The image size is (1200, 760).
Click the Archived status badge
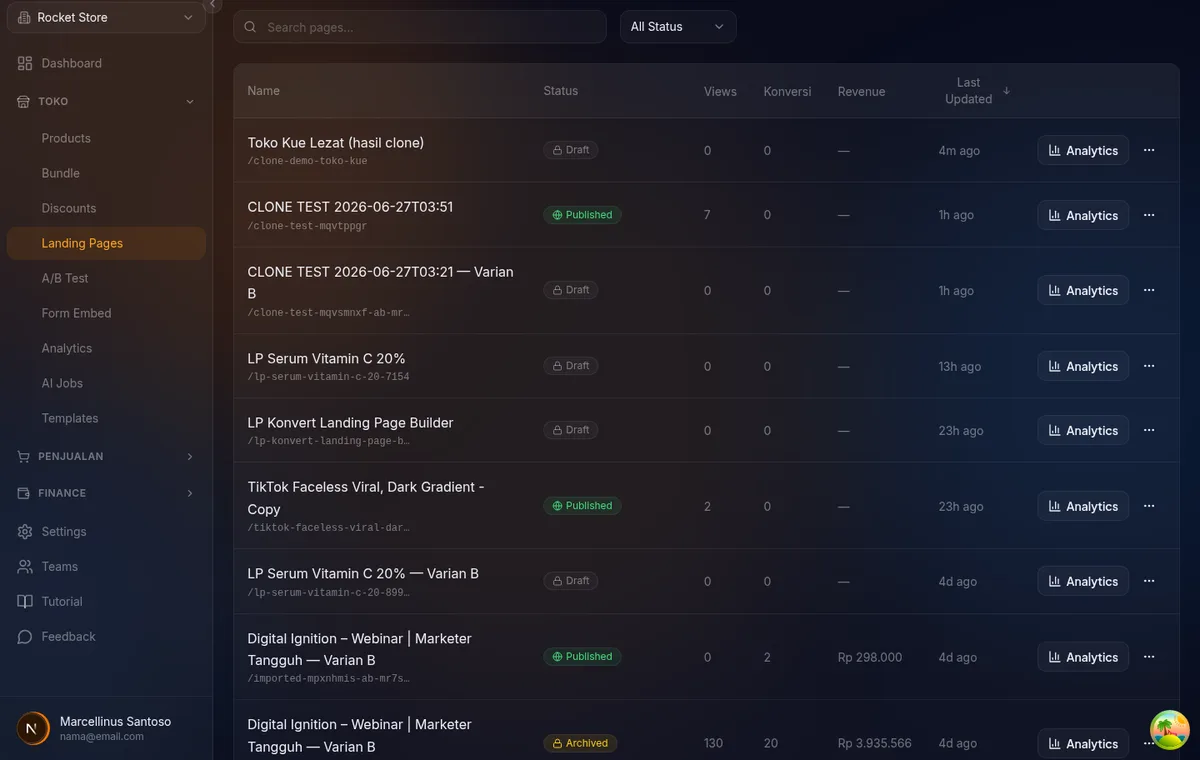pos(580,743)
